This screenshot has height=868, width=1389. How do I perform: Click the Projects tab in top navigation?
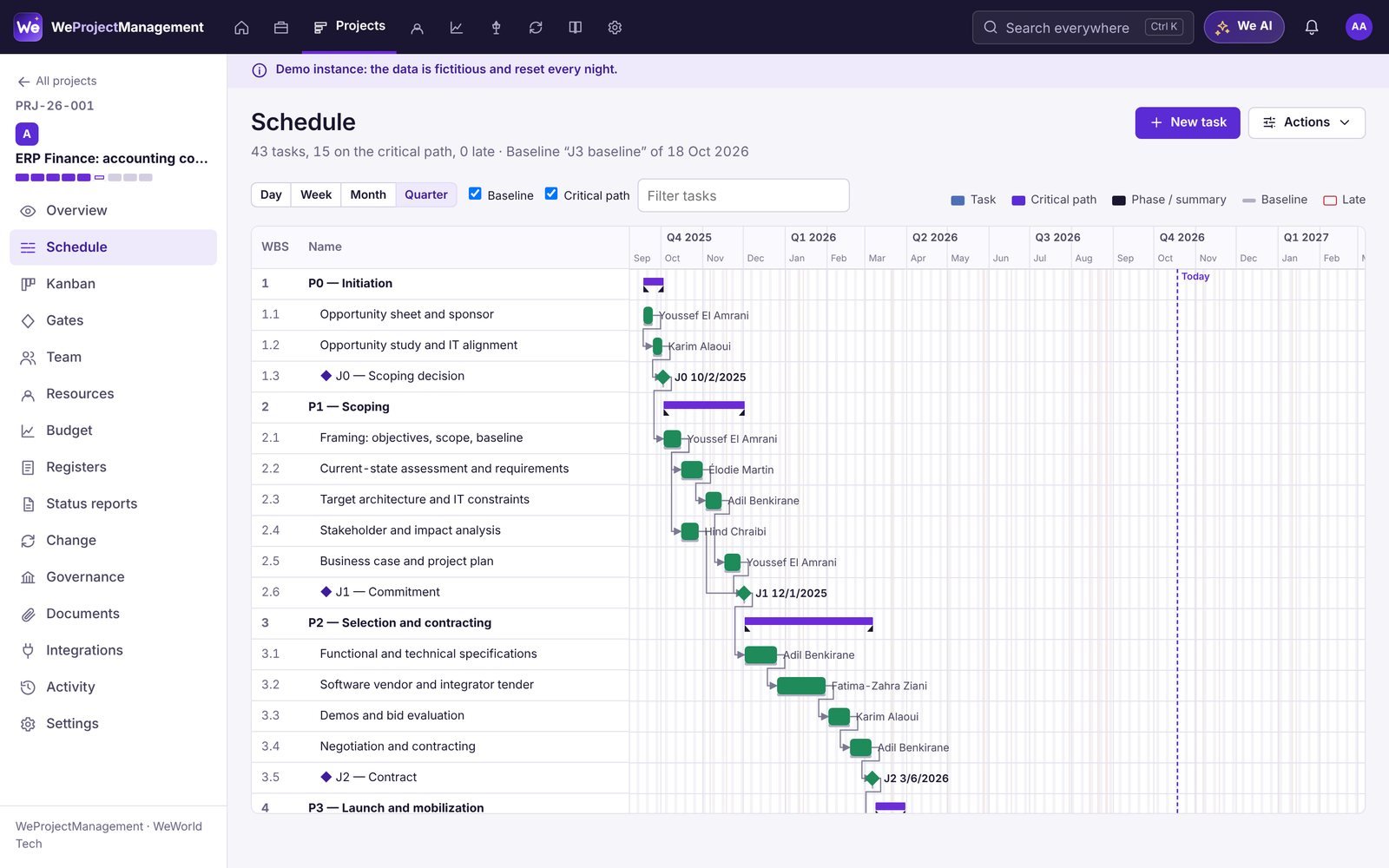click(350, 26)
